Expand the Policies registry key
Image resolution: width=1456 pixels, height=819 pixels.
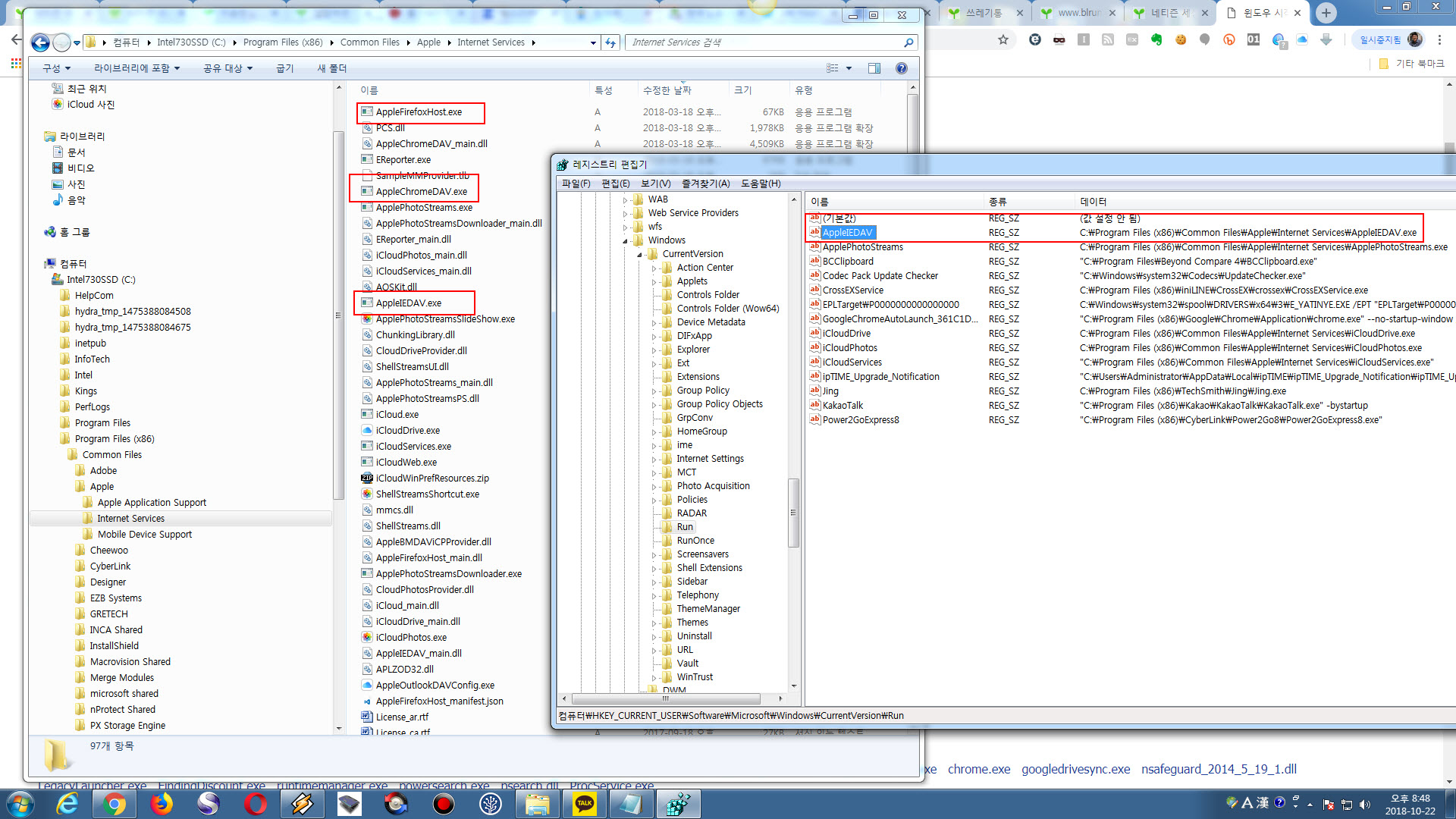click(654, 500)
